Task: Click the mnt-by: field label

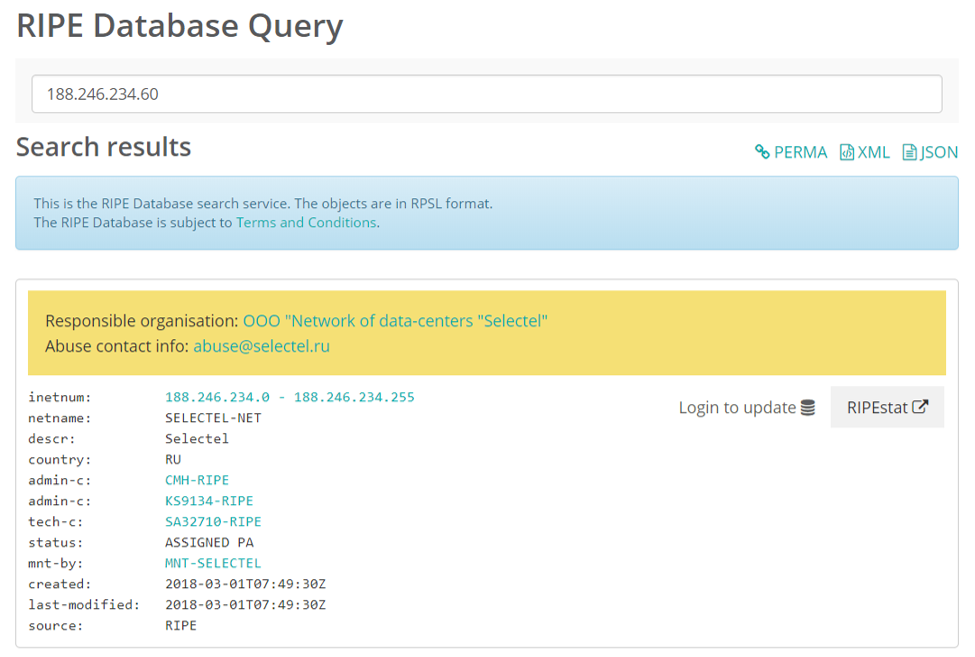Action: click(x=55, y=563)
